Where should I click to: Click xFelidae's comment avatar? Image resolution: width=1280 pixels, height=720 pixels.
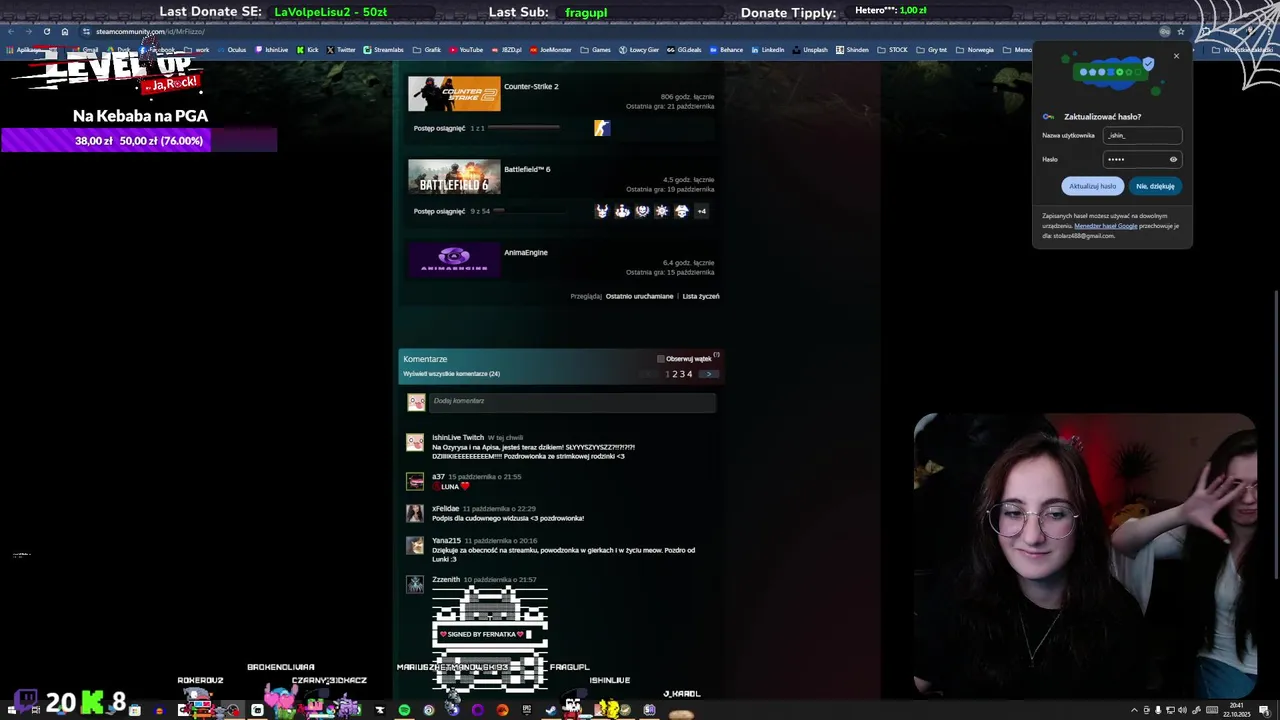pos(415,513)
